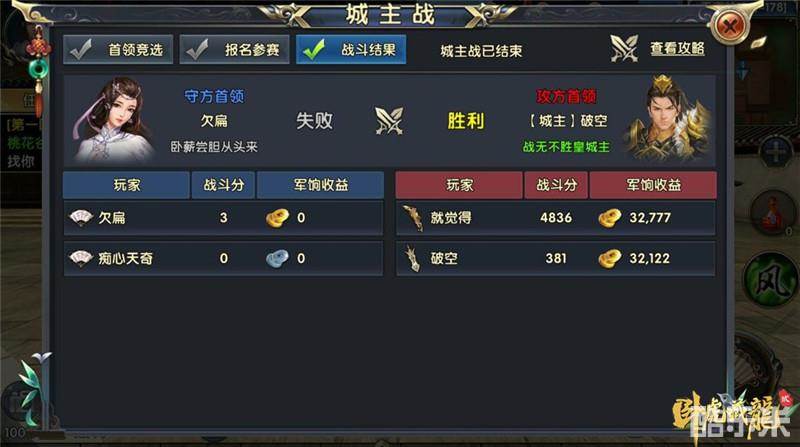Click gold ingot icon in 就觉得 row
This screenshot has width=800, height=447.
609,218
